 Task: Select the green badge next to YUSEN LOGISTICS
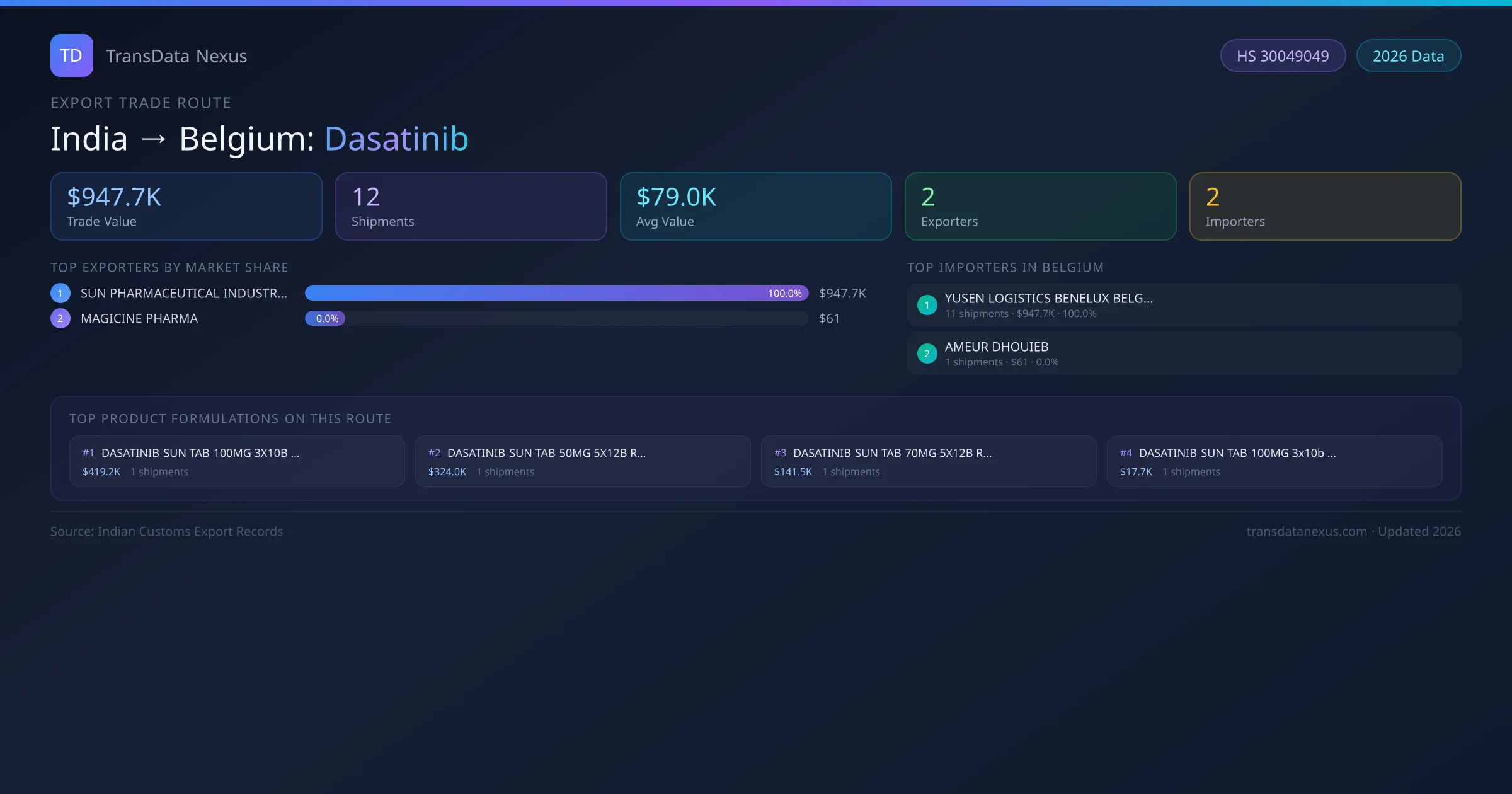point(927,305)
